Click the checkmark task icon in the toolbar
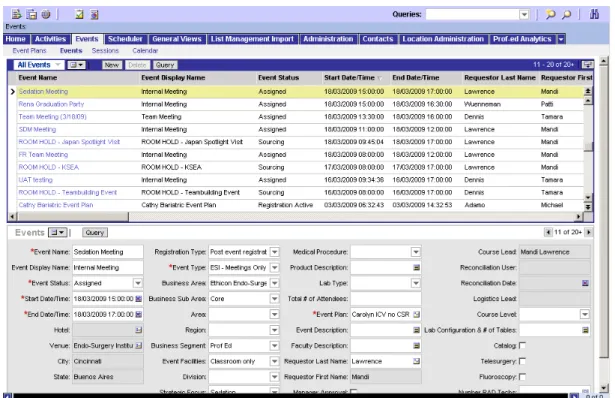This screenshot has height=398, width=615. (79, 15)
